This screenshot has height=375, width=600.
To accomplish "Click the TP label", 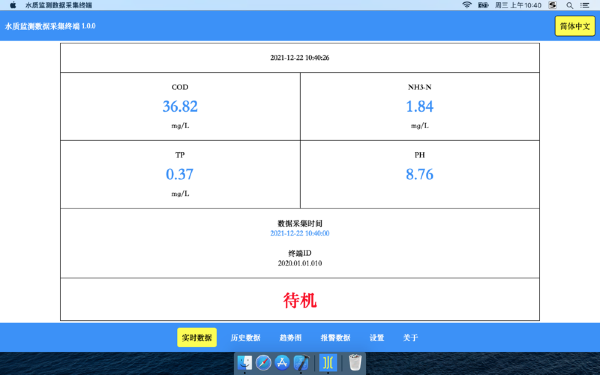I will pos(180,155).
